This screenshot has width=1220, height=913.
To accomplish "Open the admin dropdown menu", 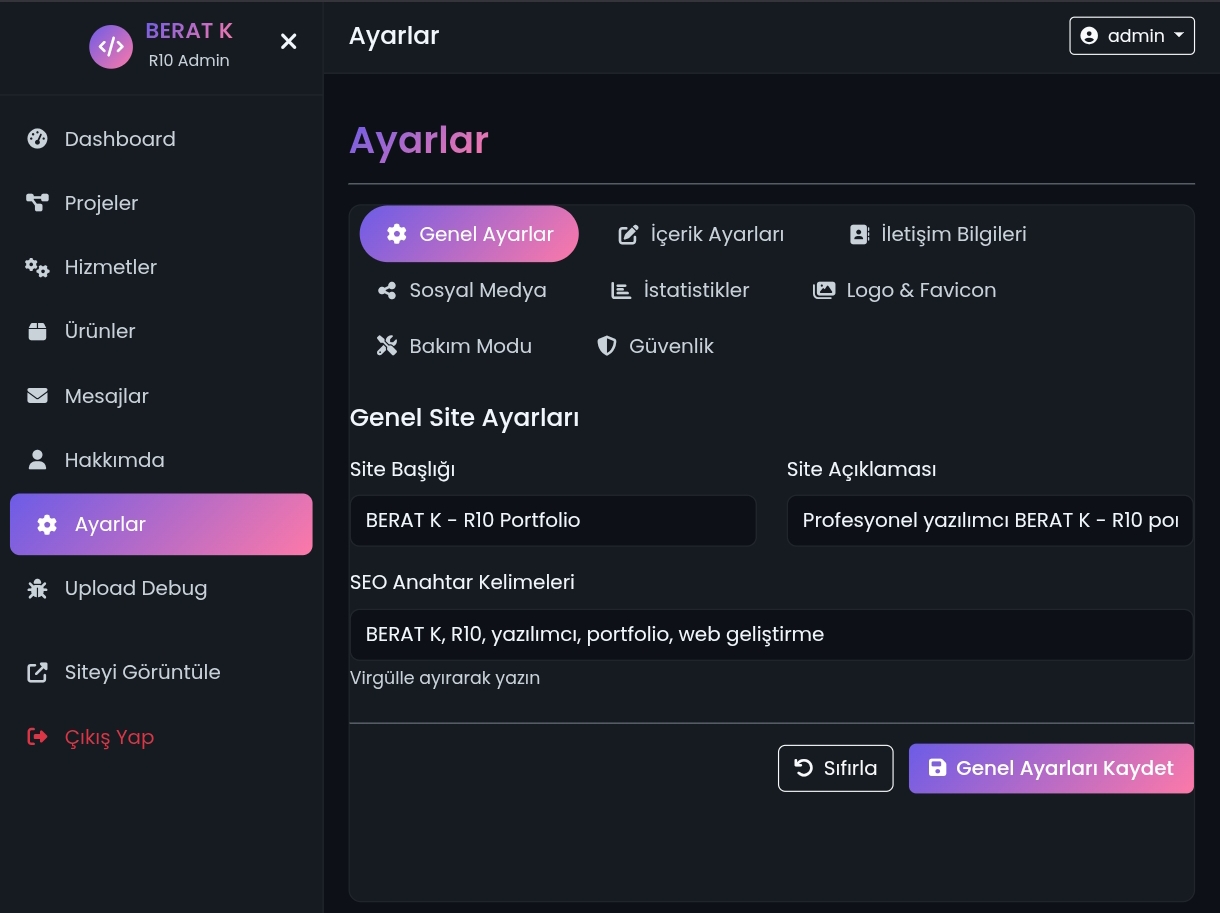I will 1132,36.
